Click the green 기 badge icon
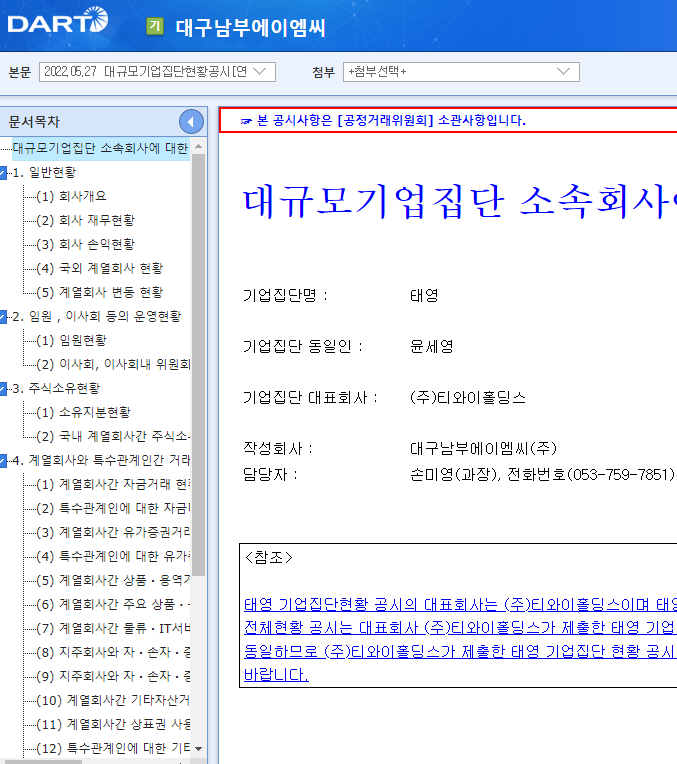Screen dimensions: 677x764 pyautogui.click(x=155, y=26)
